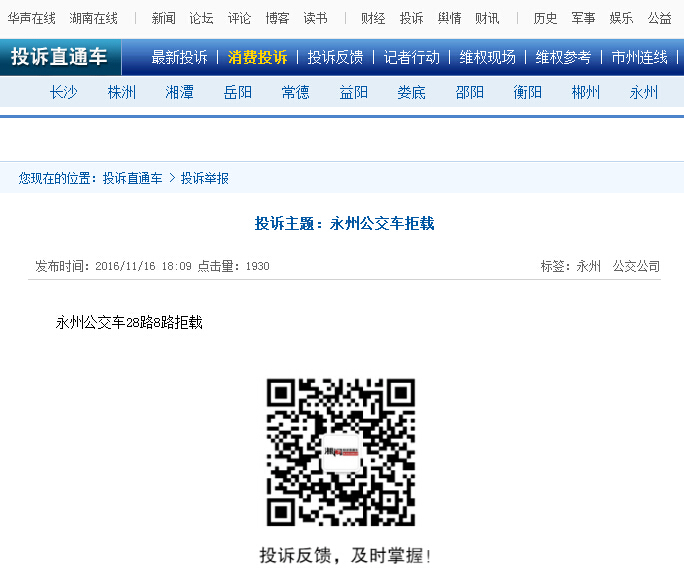Go to the 娱乐 section
Viewport: 684px width, 568px height.
(x=621, y=18)
